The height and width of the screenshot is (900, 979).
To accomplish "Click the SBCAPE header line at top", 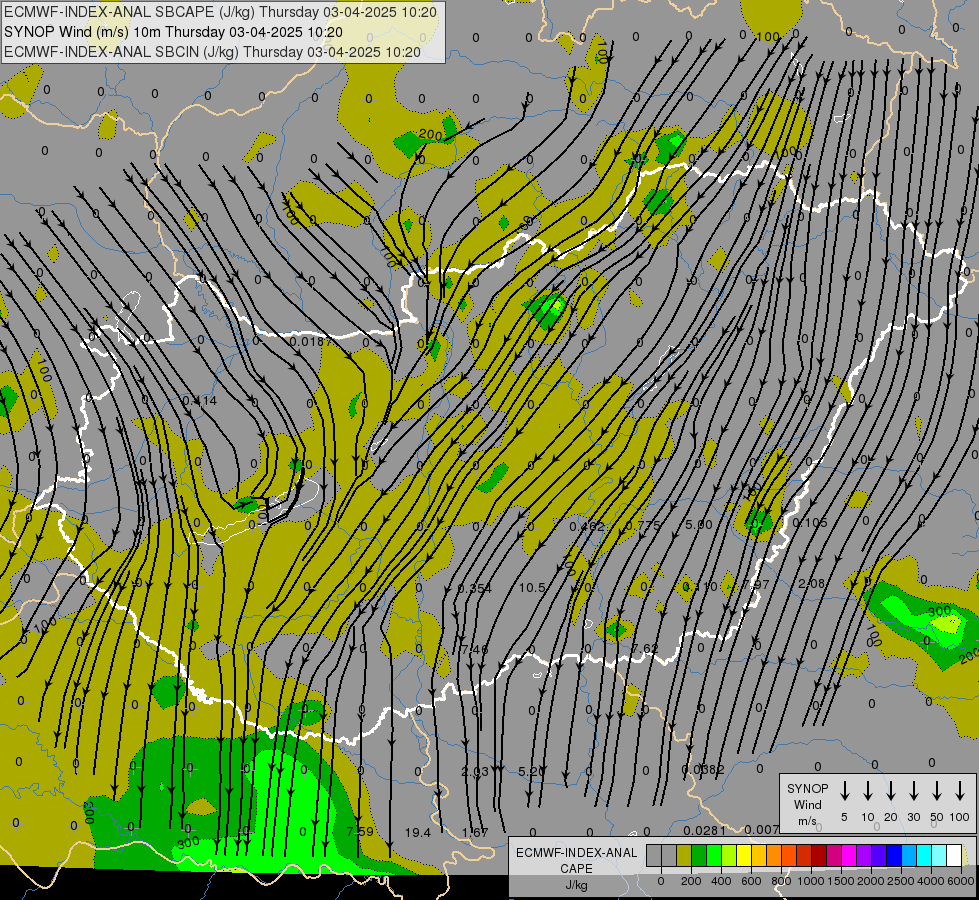I will click(220, 12).
